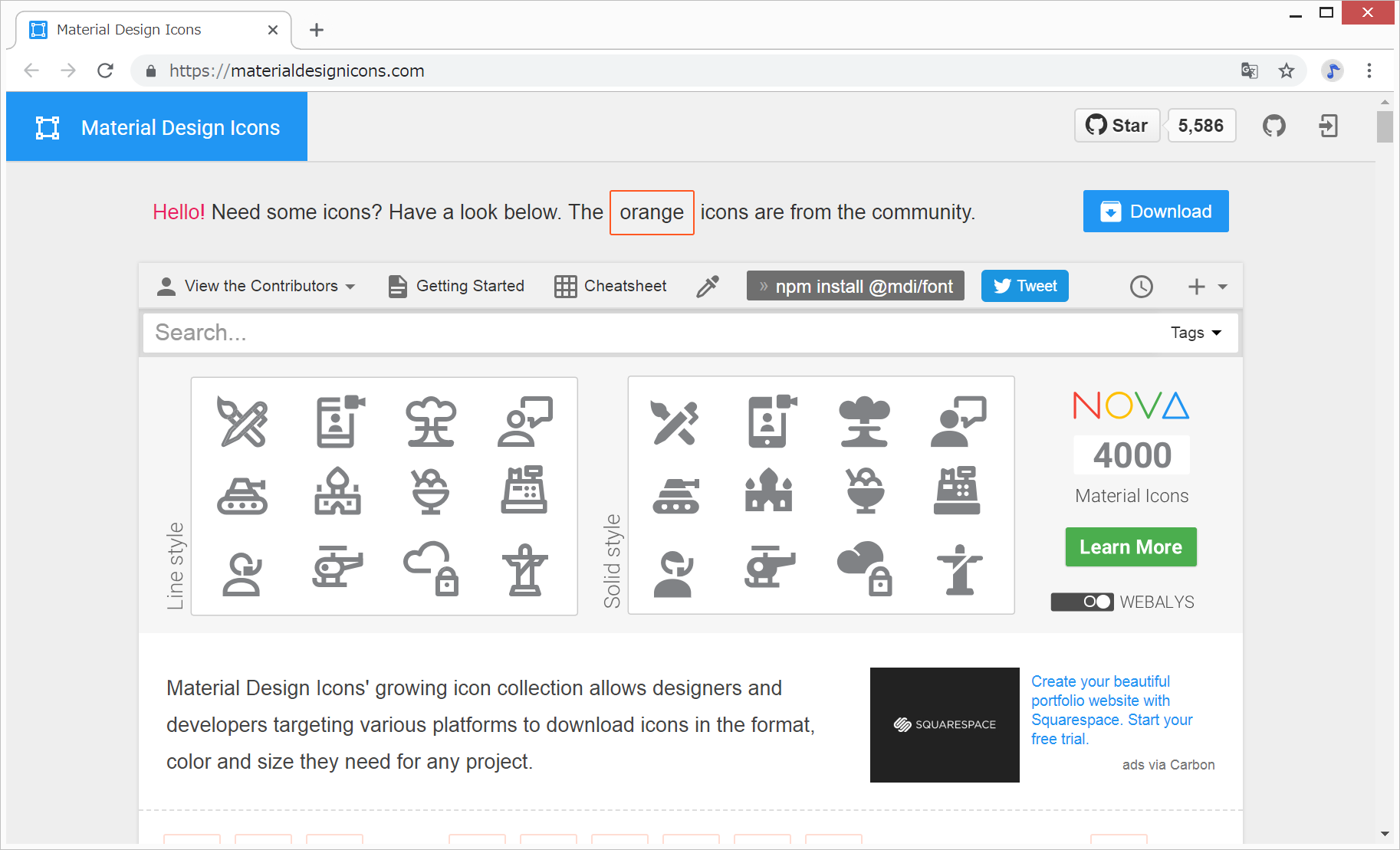1400x850 pixels.
Task: Click the browser reload button
Action: 106,71
